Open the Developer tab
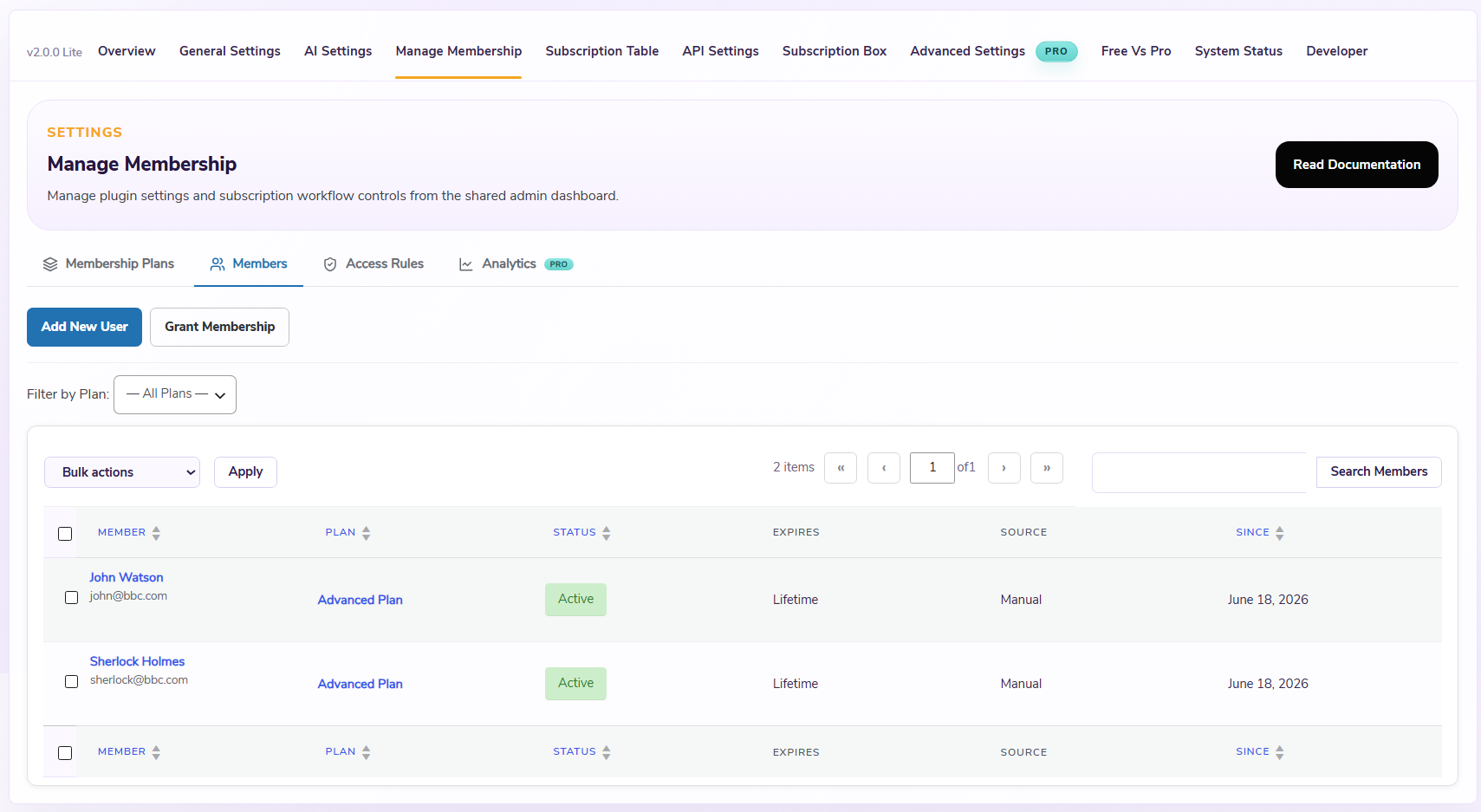This screenshot has height=812, width=1481. tap(1337, 51)
